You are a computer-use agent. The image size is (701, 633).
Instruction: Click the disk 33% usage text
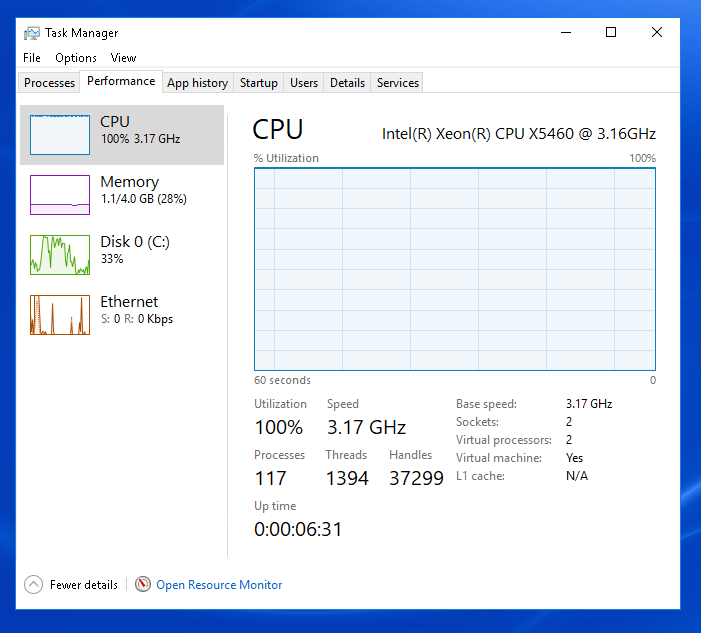coord(112,259)
